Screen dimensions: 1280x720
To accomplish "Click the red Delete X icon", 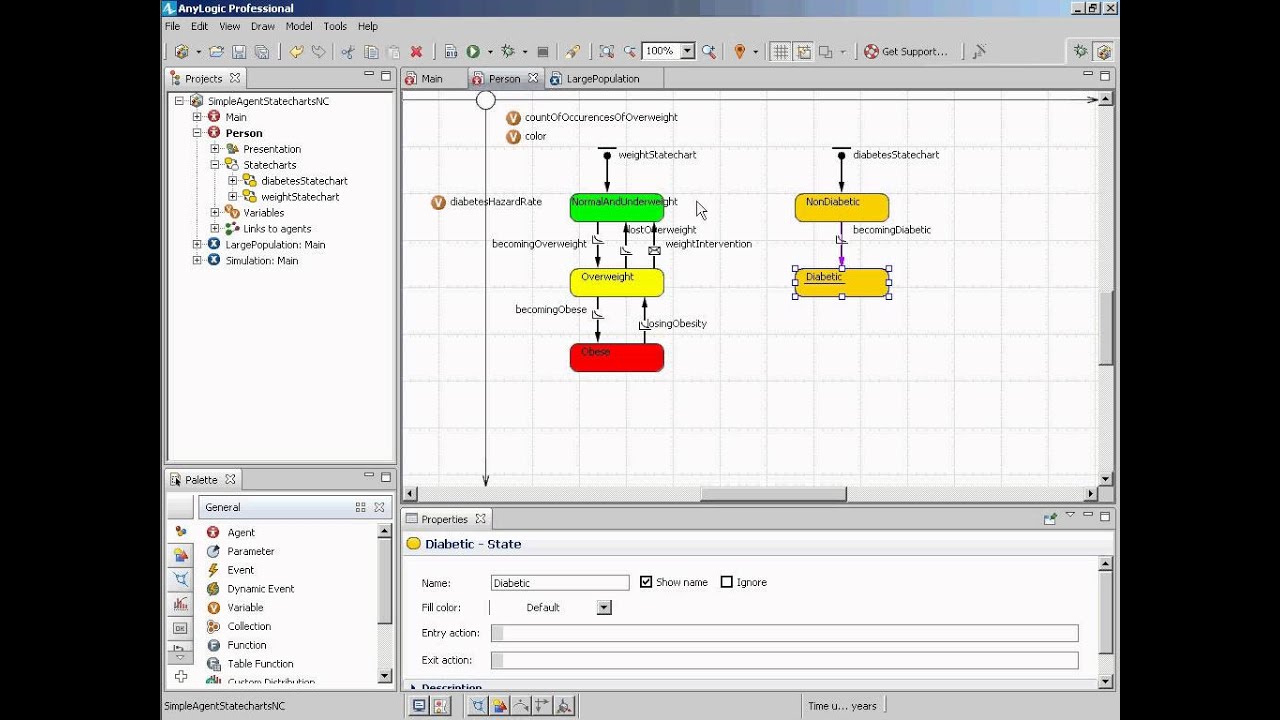I will pos(416,51).
